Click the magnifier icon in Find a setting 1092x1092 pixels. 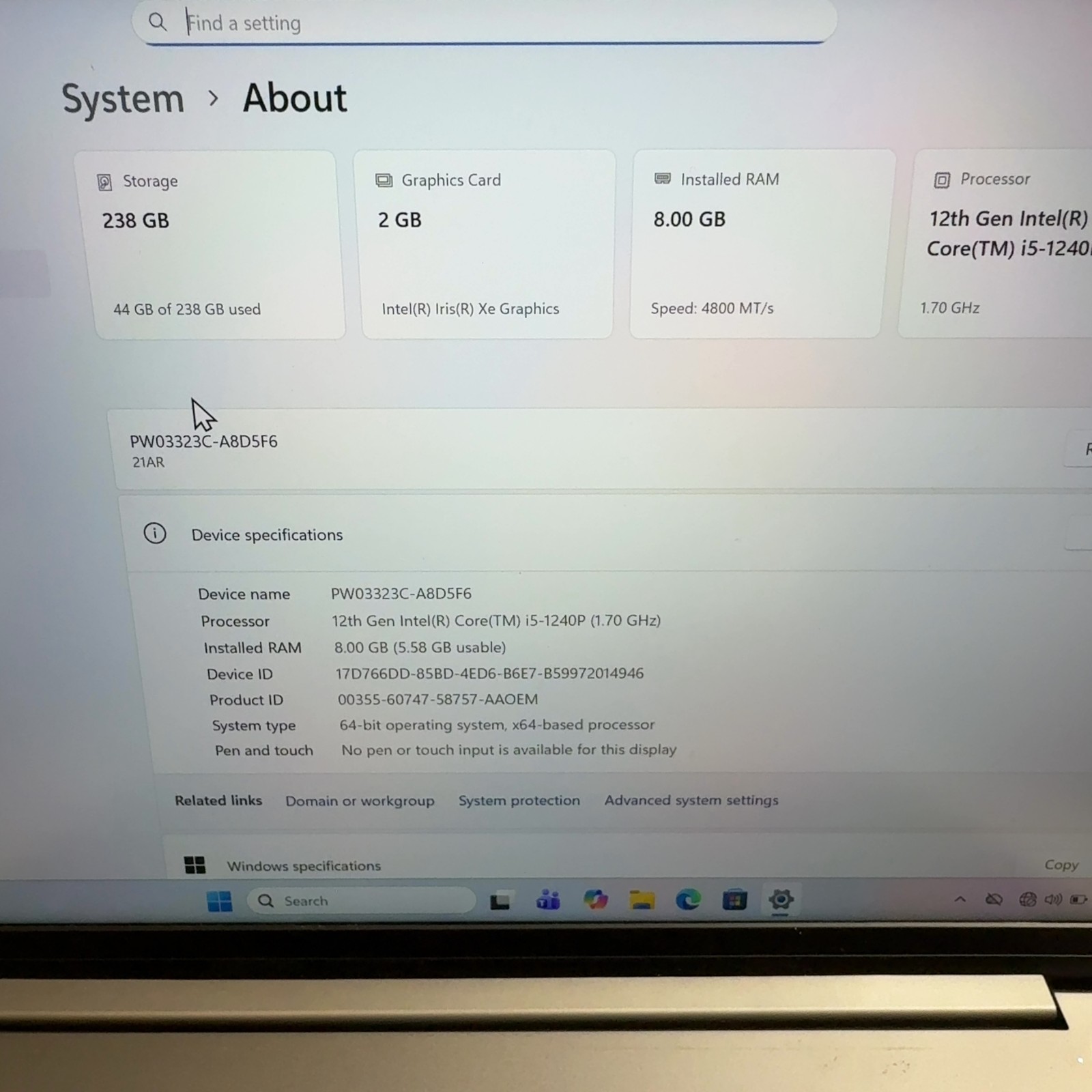click(x=158, y=22)
